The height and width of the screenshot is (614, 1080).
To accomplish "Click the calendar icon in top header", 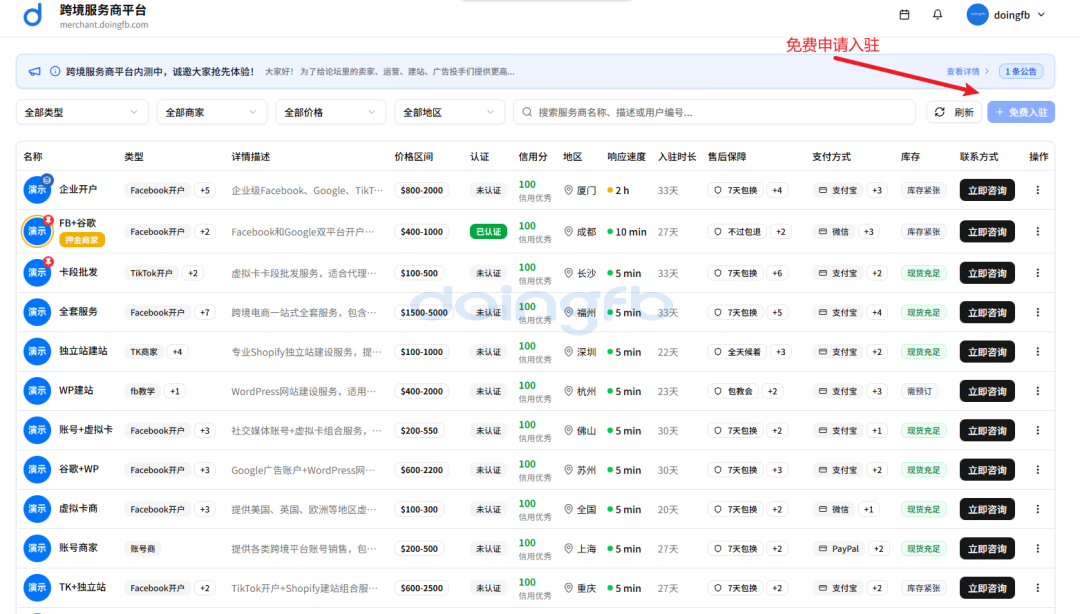I will click(905, 15).
